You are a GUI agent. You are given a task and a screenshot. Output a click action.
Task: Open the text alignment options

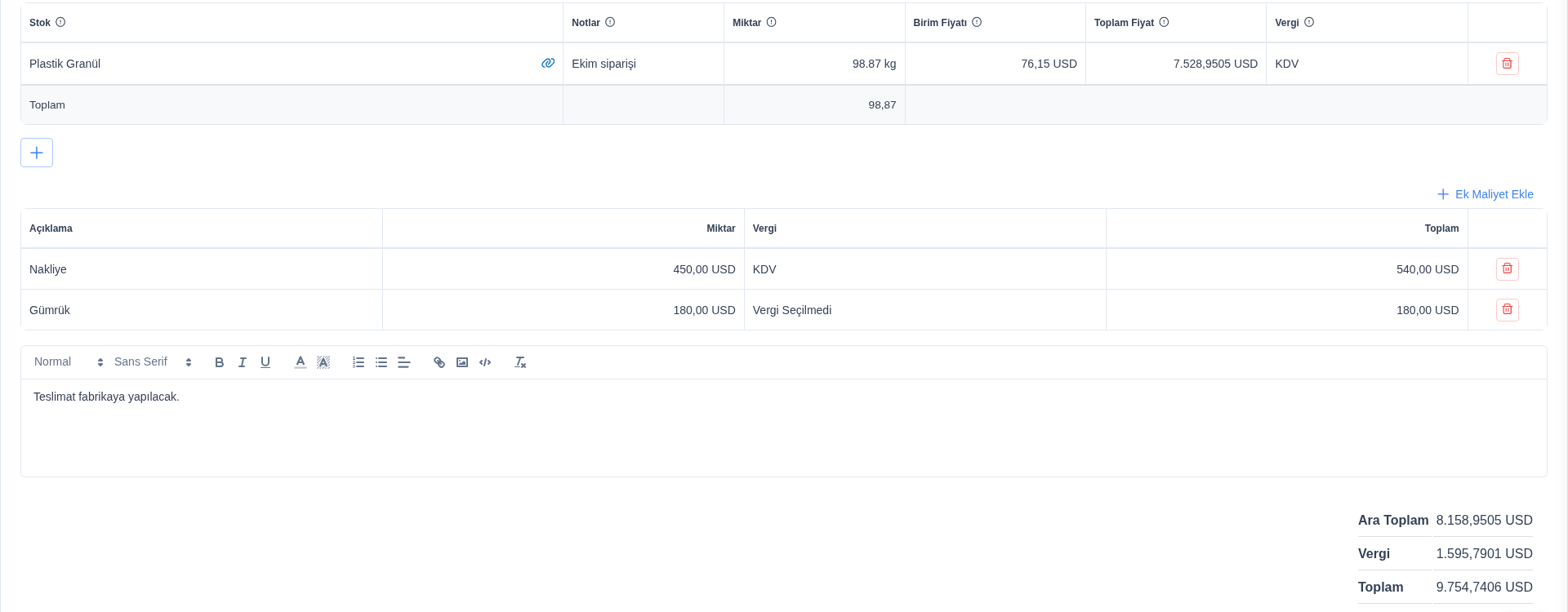pos(404,362)
